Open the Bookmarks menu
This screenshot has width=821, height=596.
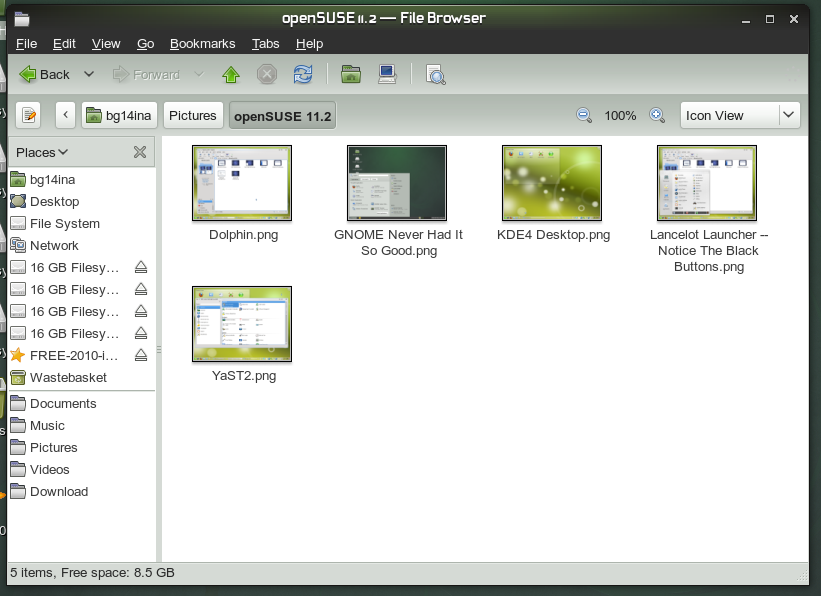pyautogui.click(x=202, y=43)
